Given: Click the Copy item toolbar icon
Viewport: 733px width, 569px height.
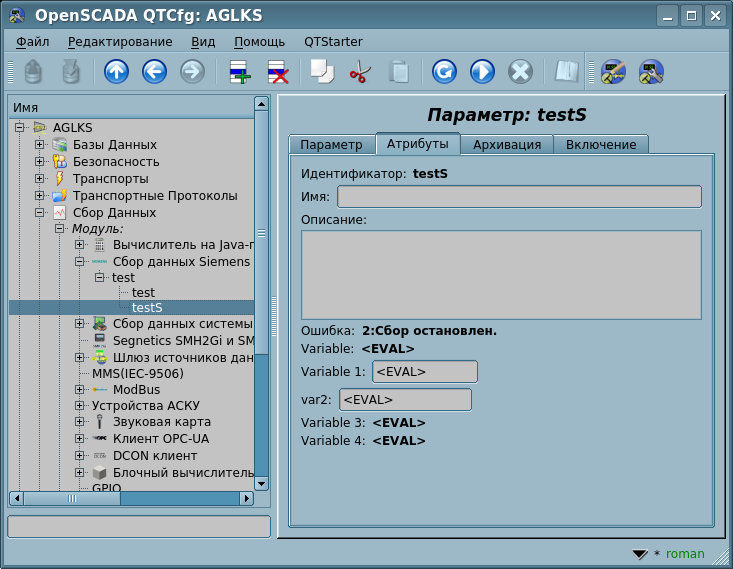Looking at the screenshot, I should pyautogui.click(x=322, y=72).
